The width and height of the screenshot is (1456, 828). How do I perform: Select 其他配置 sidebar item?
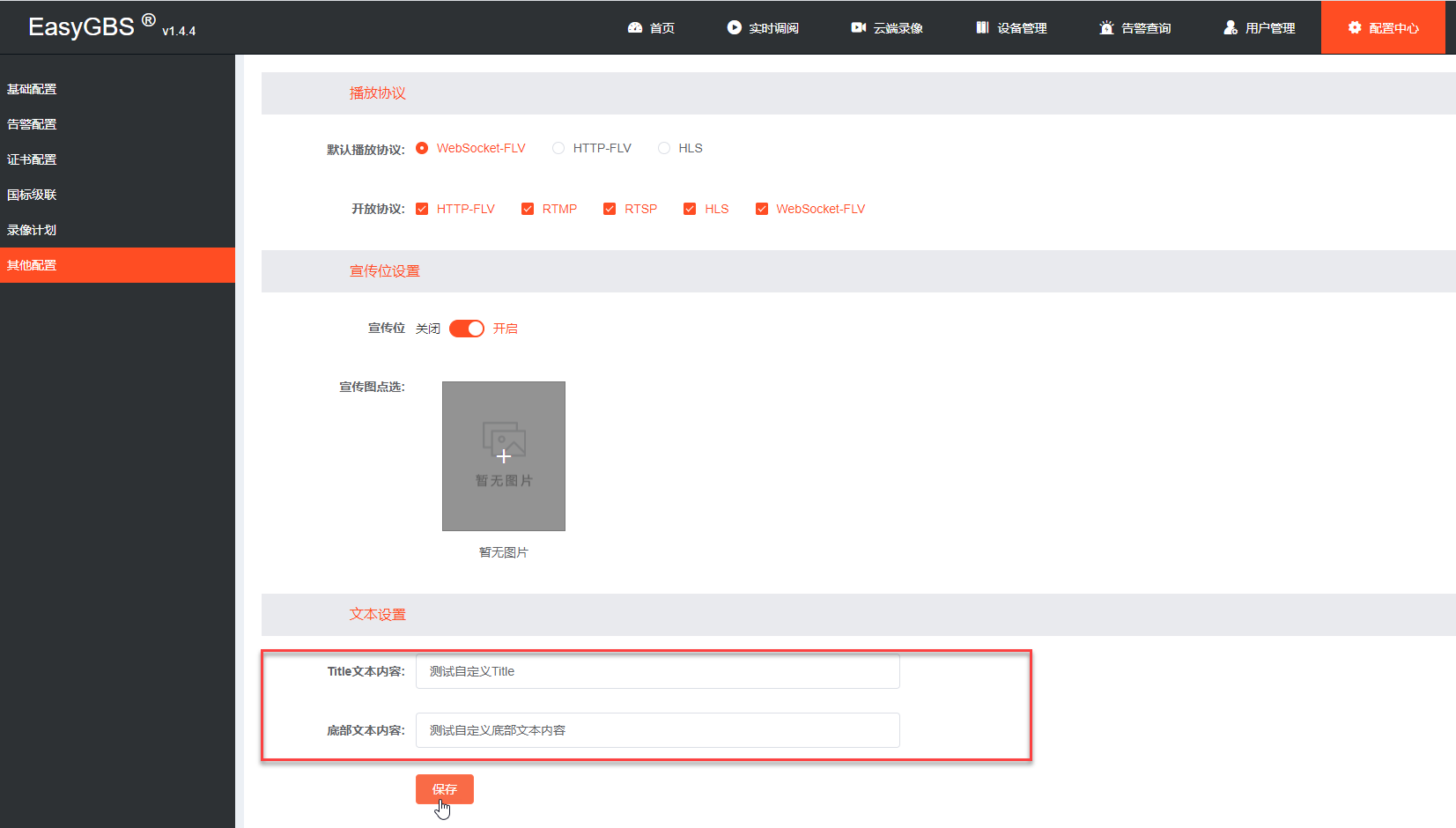point(117,265)
